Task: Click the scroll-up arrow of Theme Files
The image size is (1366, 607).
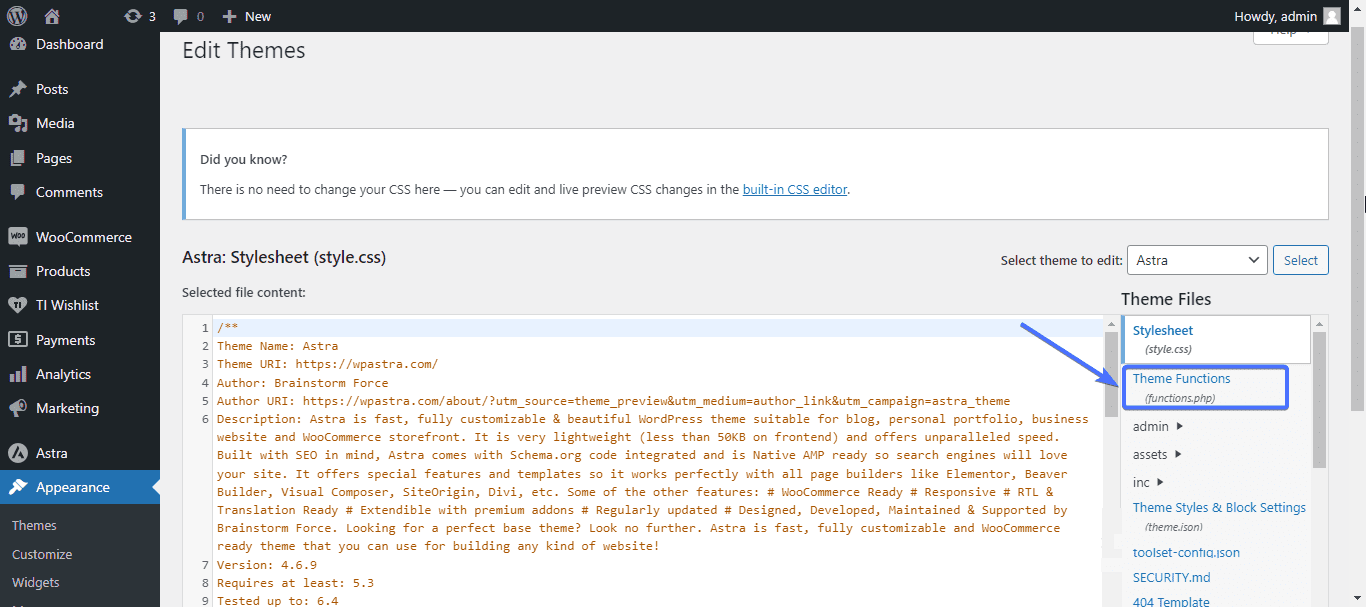Action: point(1319,323)
